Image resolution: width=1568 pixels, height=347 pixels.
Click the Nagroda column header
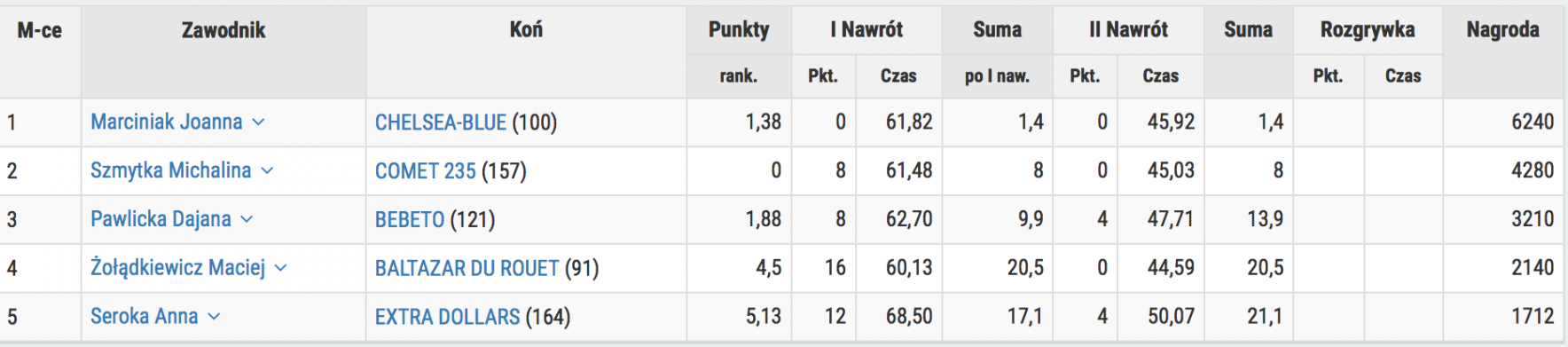(x=1503, y=31)
